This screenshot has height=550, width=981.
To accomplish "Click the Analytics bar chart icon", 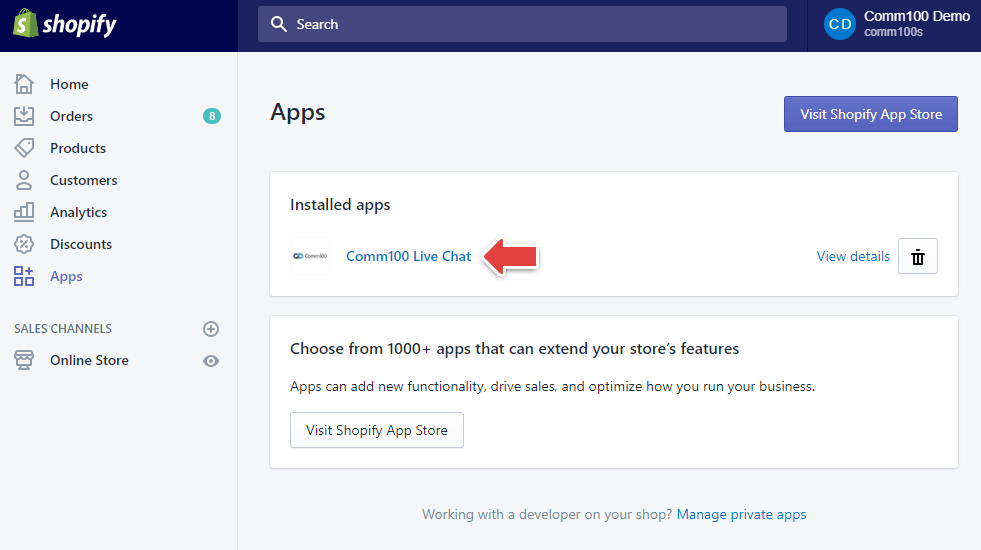I will tap(24, 212).
